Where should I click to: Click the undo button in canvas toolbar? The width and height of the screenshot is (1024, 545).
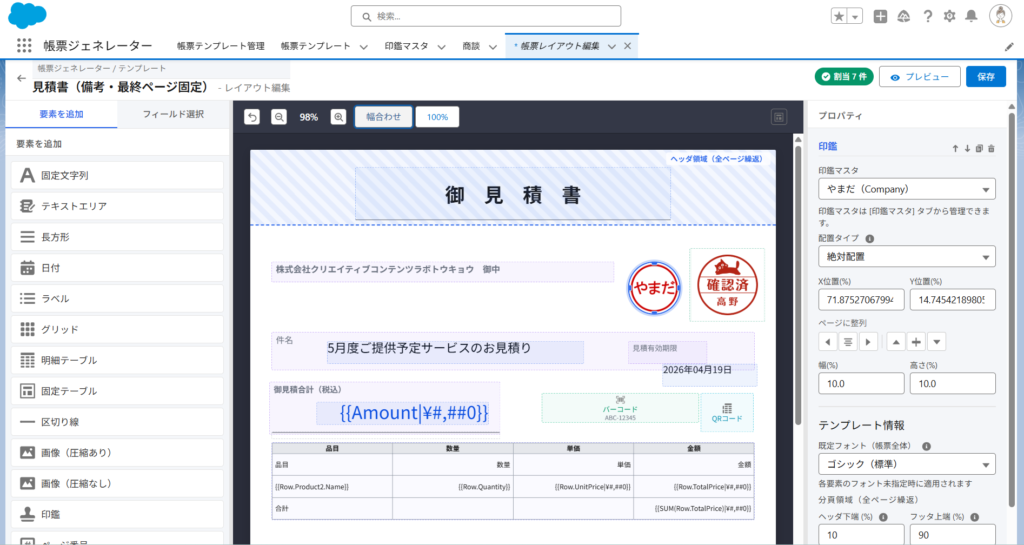tap(252, 117)
